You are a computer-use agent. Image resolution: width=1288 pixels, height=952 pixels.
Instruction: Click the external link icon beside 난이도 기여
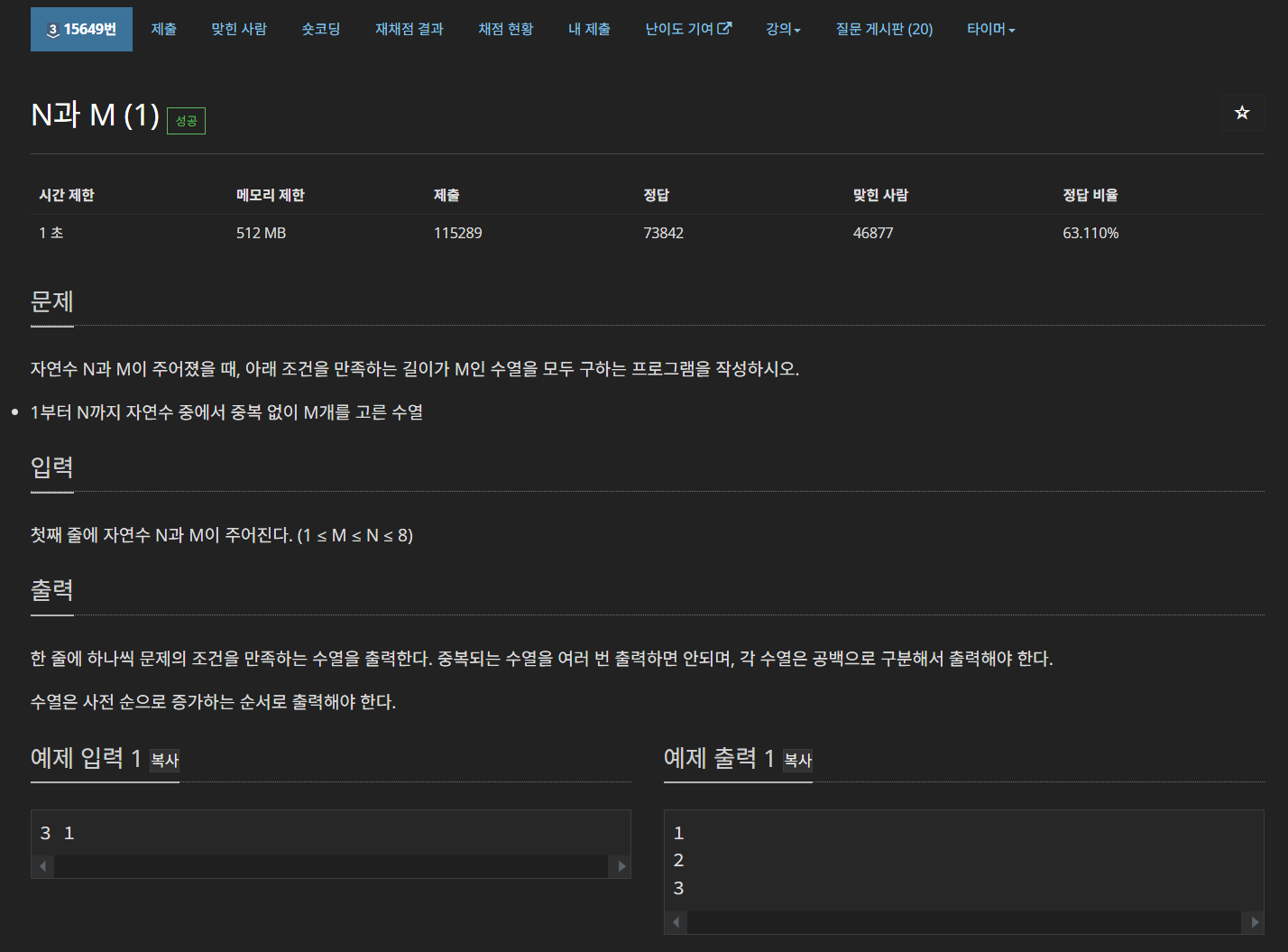click(724, 29)
